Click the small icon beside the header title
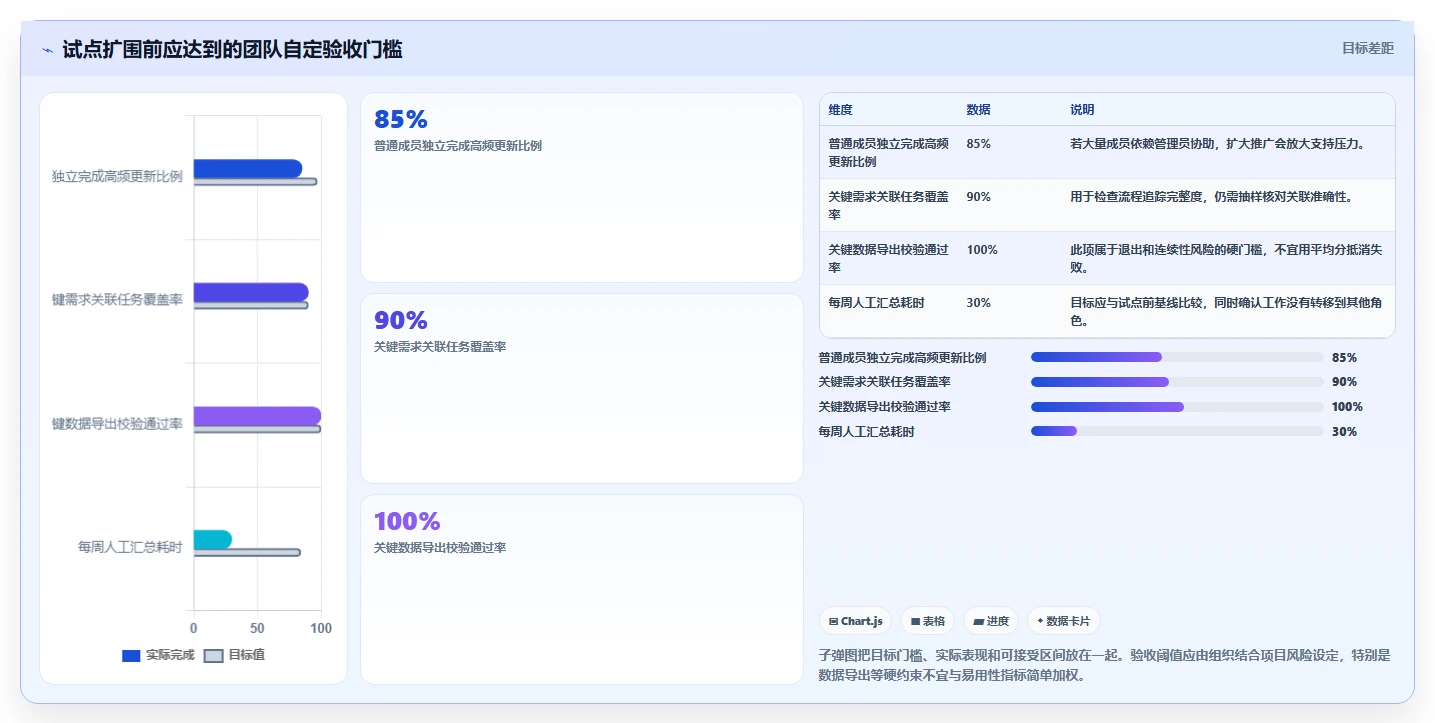This screenshot has height=723, width=1435. pyautogui.click(x=47, y=50)
